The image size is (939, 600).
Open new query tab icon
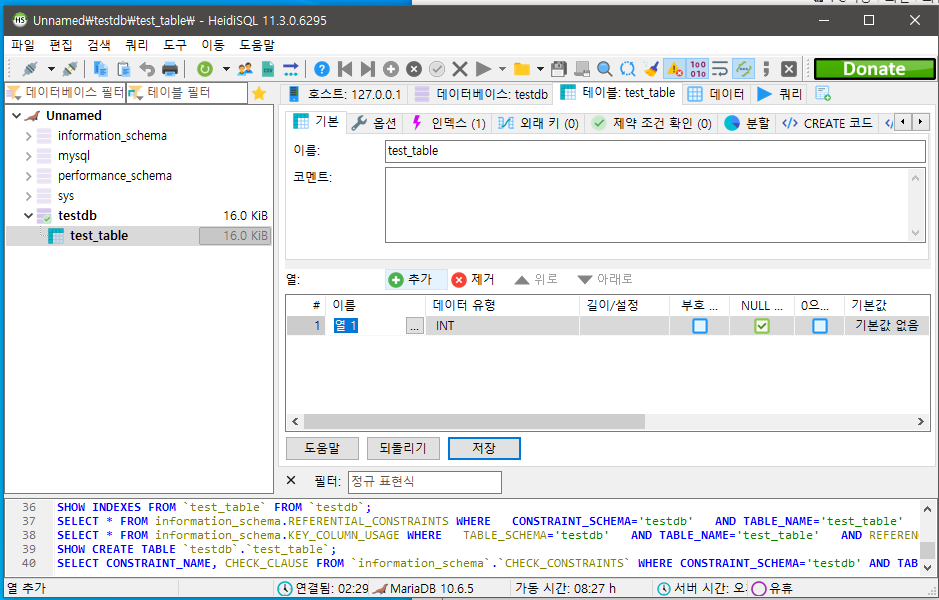coord(823,93)
